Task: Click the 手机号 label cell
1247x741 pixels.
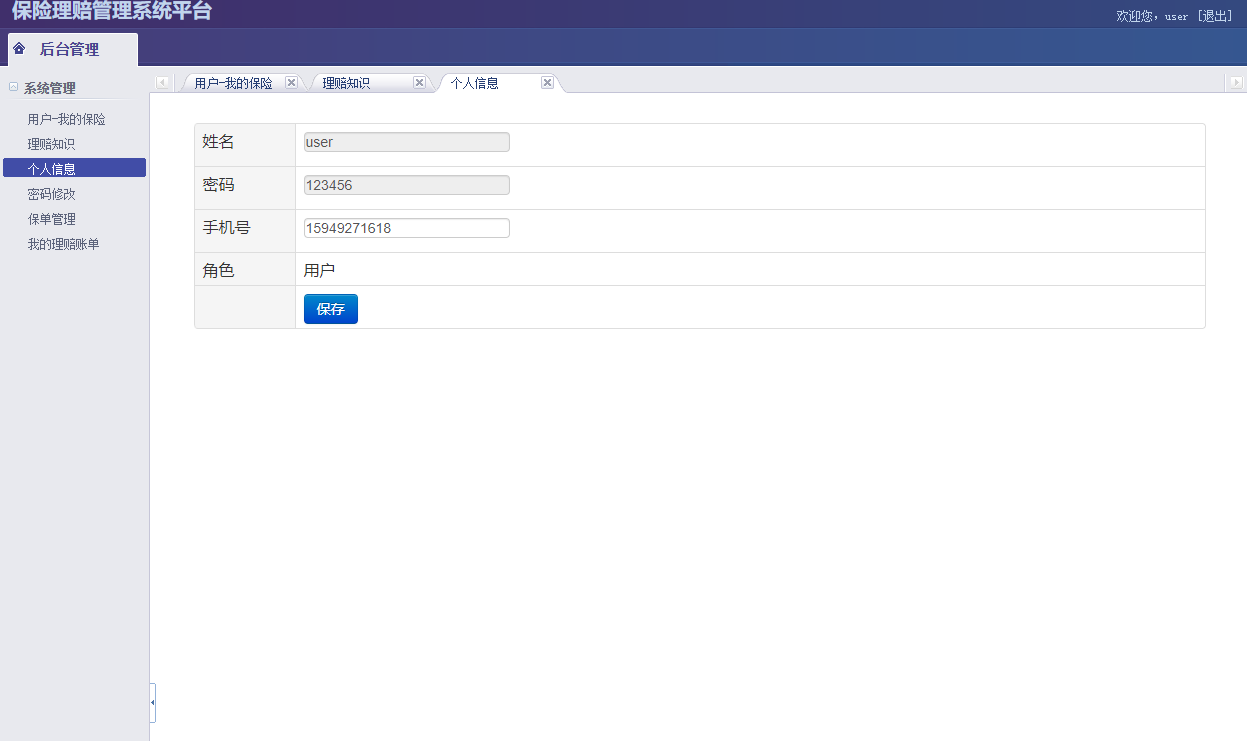Action: 245,231
